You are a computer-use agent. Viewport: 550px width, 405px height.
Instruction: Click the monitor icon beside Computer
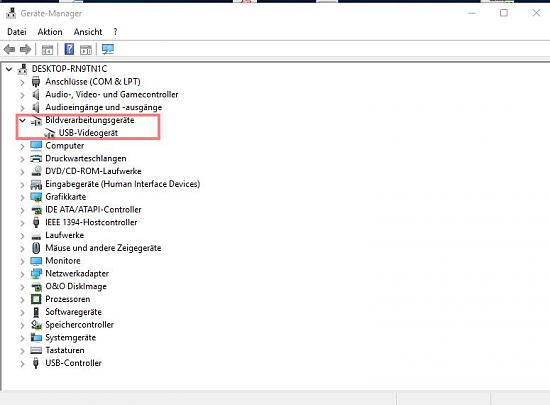pyautogui.click(x=36, y=146)
